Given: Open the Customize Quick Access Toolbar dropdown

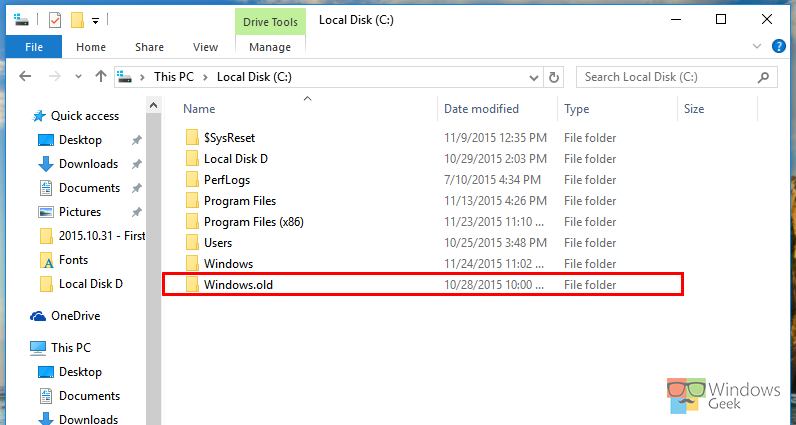Looking at the screenshot, I should [x=95, y=19].
